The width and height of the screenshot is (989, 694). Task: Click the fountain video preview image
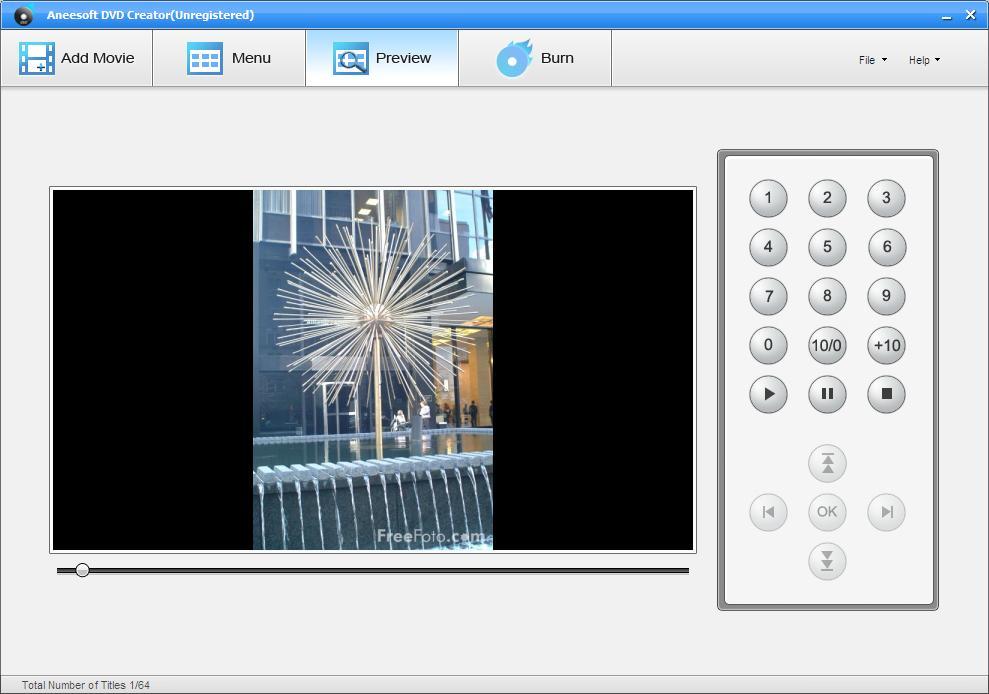(373, 370)
